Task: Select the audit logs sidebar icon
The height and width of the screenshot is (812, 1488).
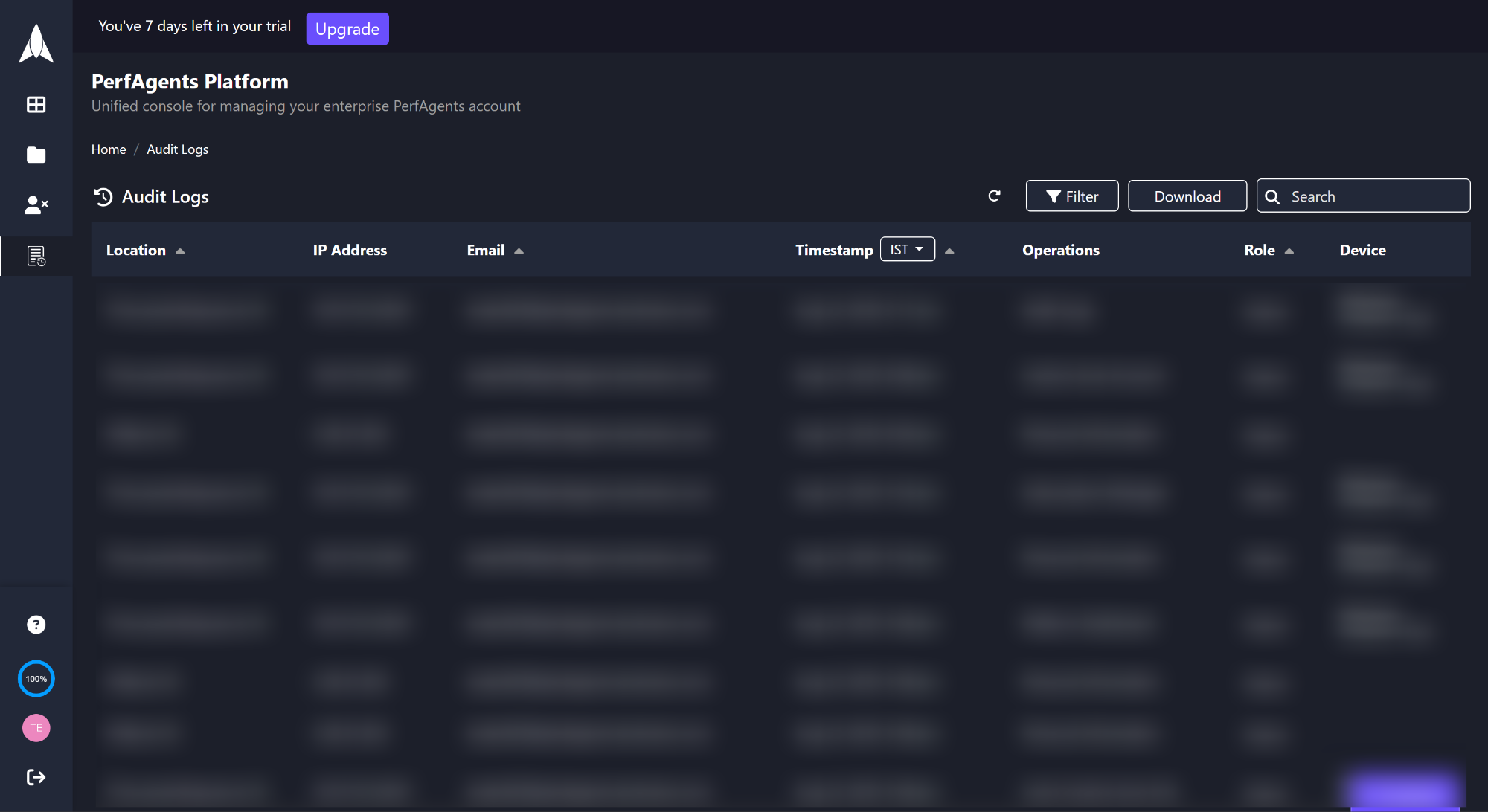Action: [x=36, y=256]
